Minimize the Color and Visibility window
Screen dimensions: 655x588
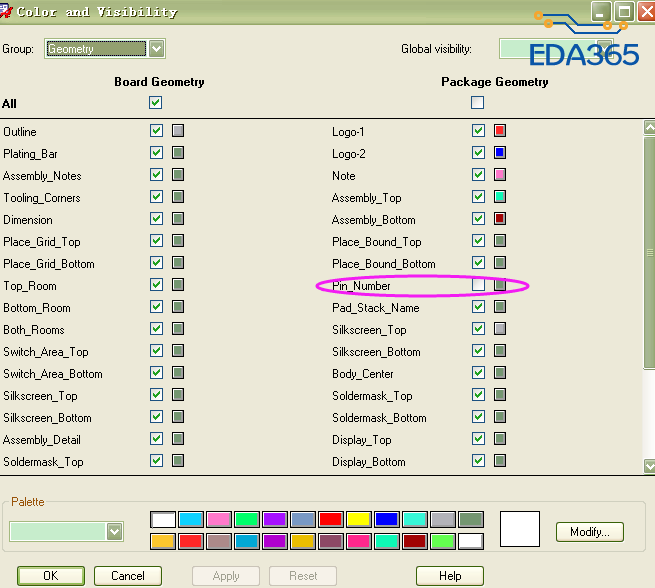pyautogui.click(x=602, y=11)
